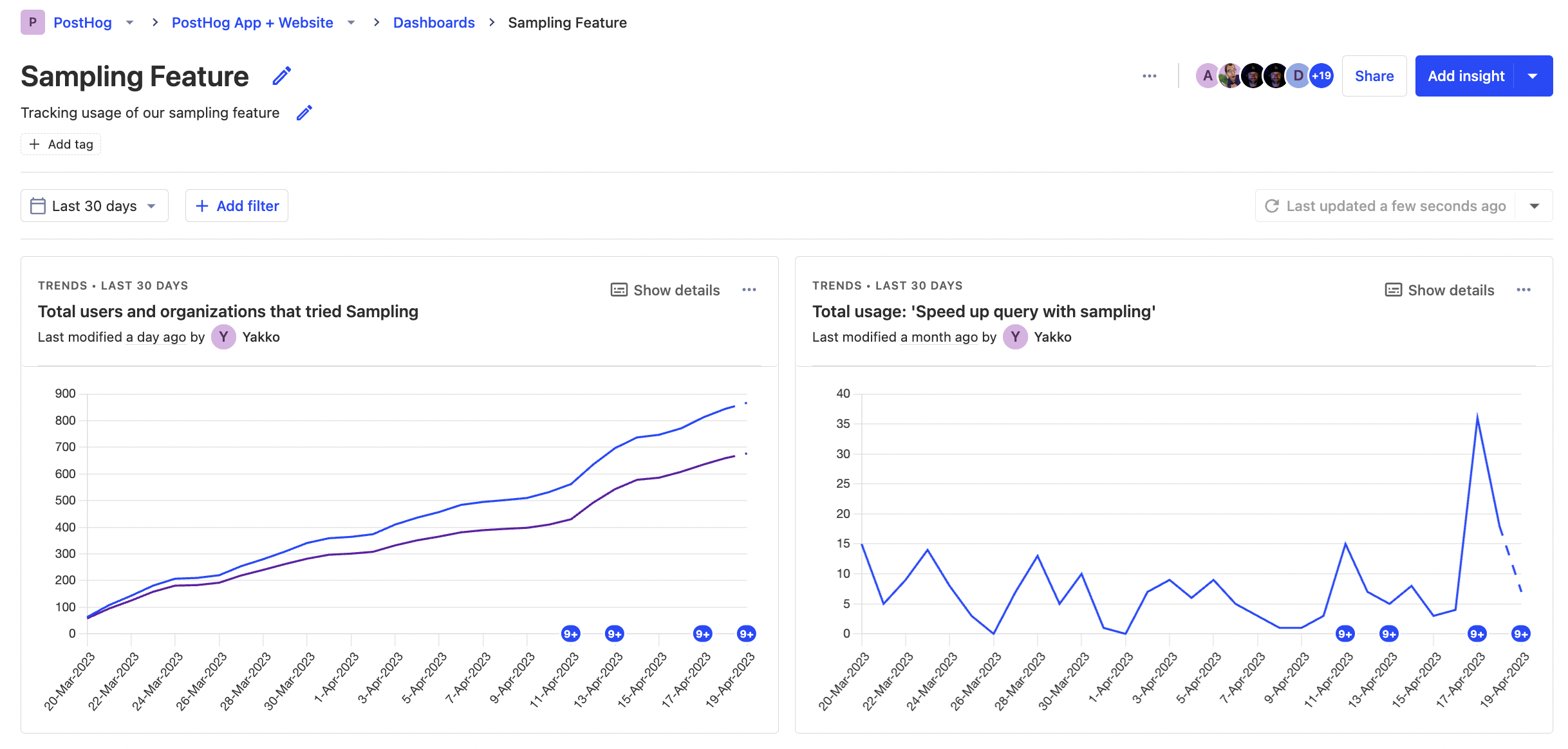This screenshot has height=749, width=1568.
Task: Click the refresh icon next to Last updated
Action: pyautogui.click(x=1271, y=206)
